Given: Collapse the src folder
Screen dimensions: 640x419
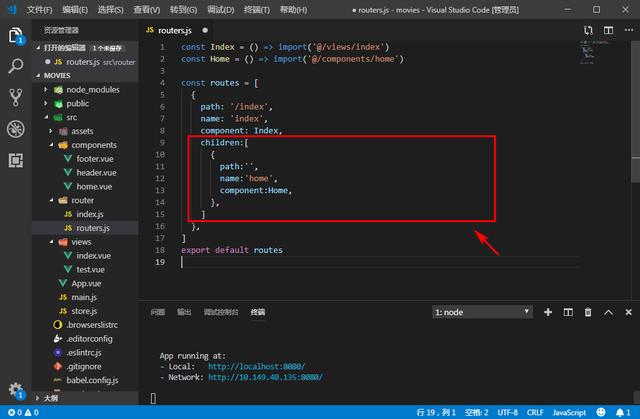Looking at the screenshot, I should point(71,117).
